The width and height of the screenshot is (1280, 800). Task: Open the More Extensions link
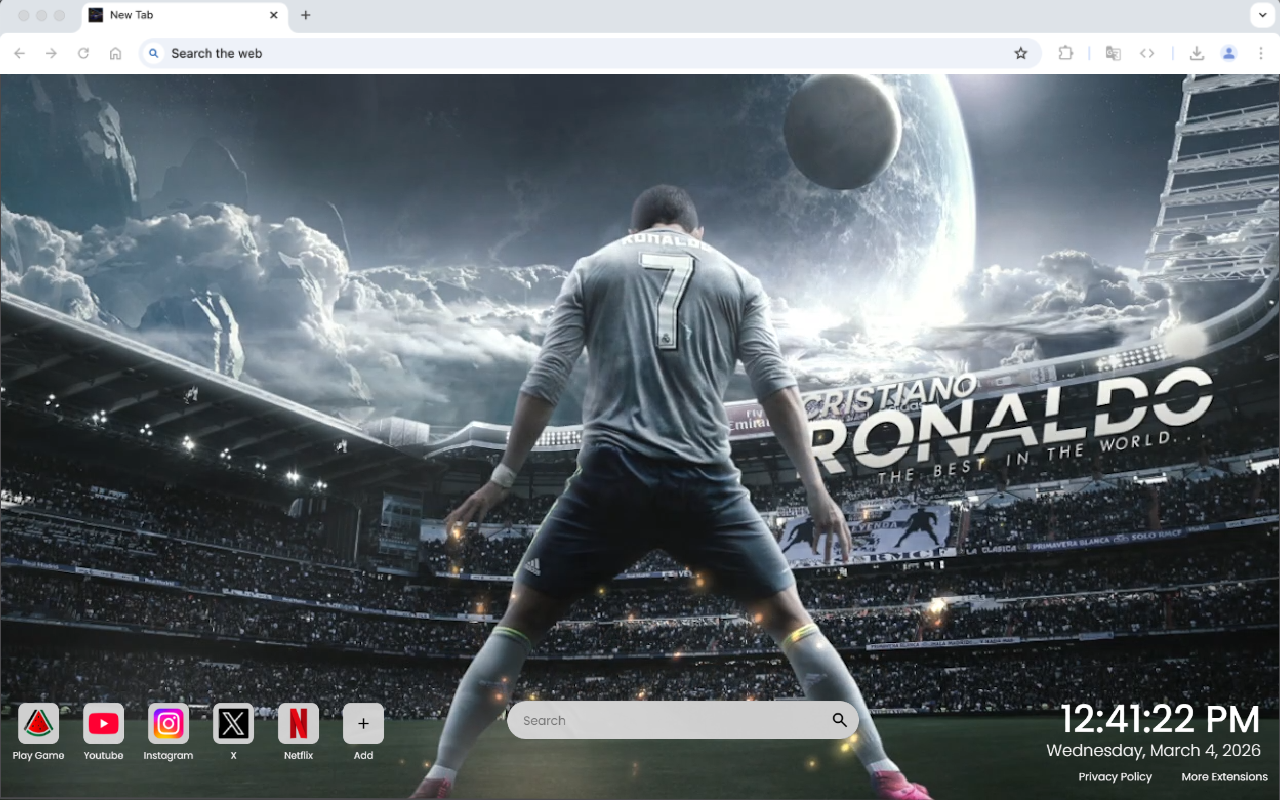click(x=1224, y=777)
